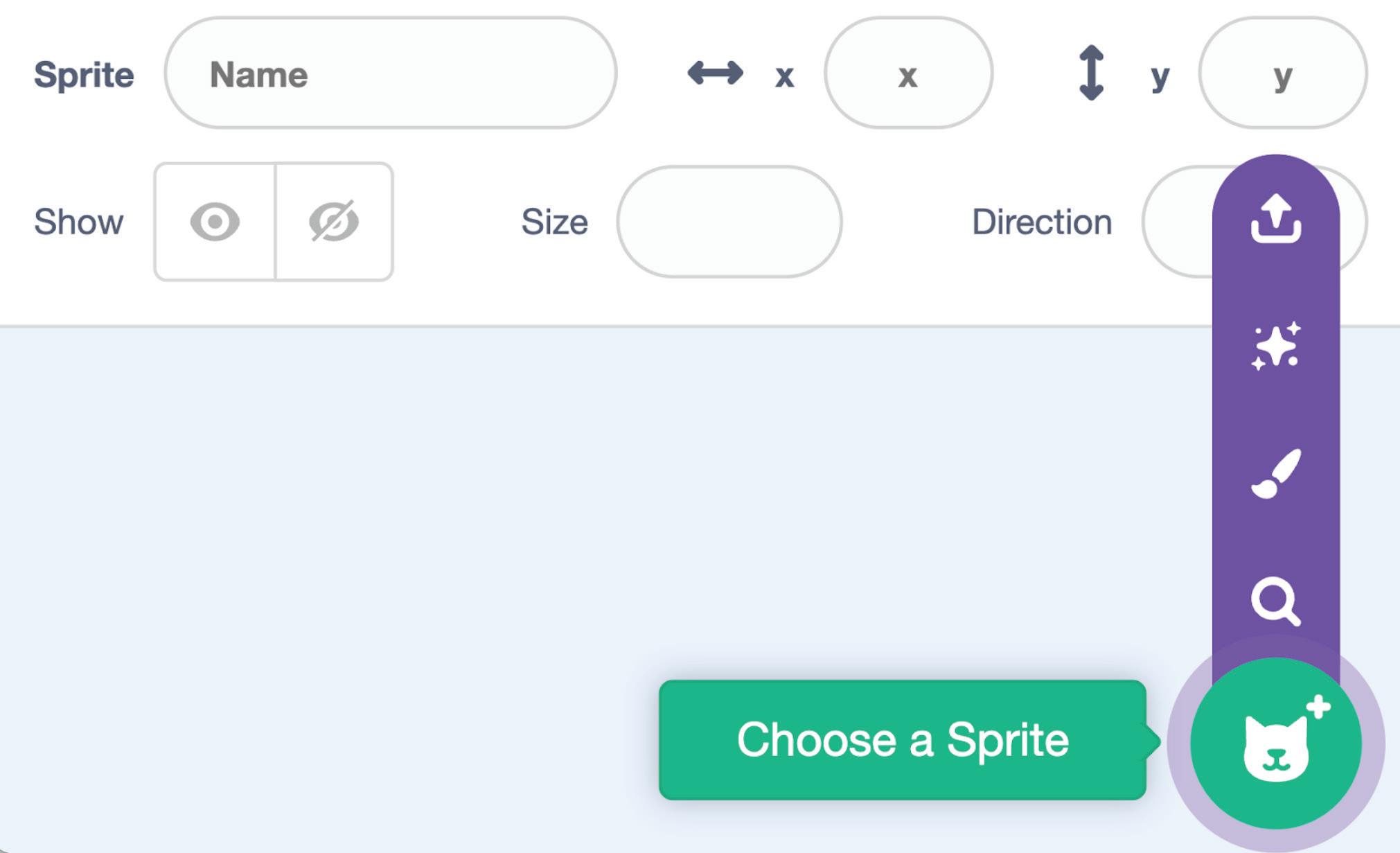Click the magnifying glass search icon
The width and height of the screenshot is (1400, 853).
point(1275,601)
